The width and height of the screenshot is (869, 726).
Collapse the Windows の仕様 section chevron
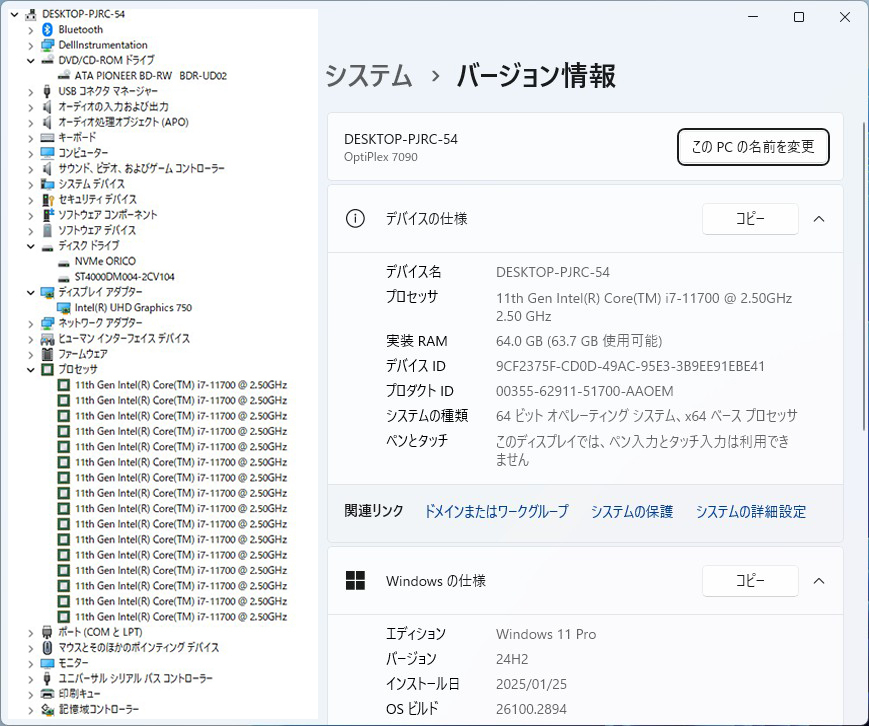coord(819,581)
